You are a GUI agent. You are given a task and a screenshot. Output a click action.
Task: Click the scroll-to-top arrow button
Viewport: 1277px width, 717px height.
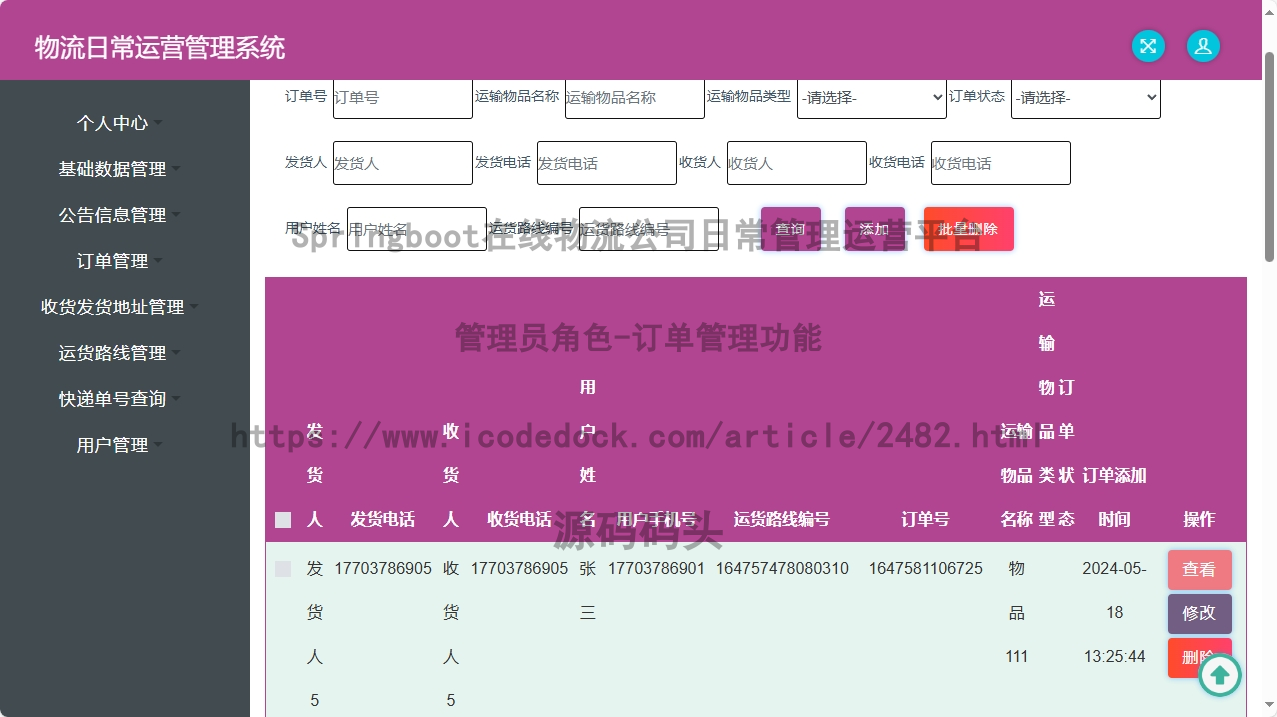tap(1219, 675)
